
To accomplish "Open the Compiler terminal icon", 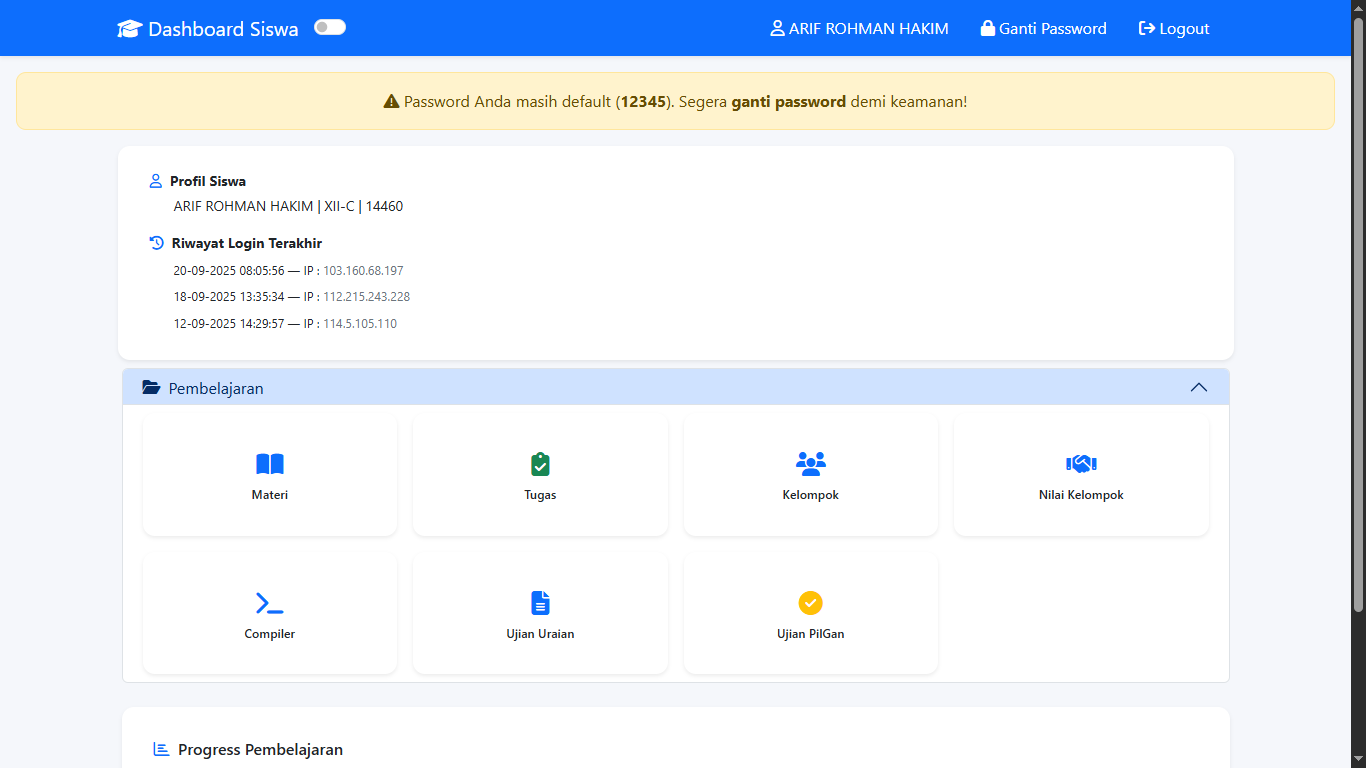I will click(x=269, y=602).
